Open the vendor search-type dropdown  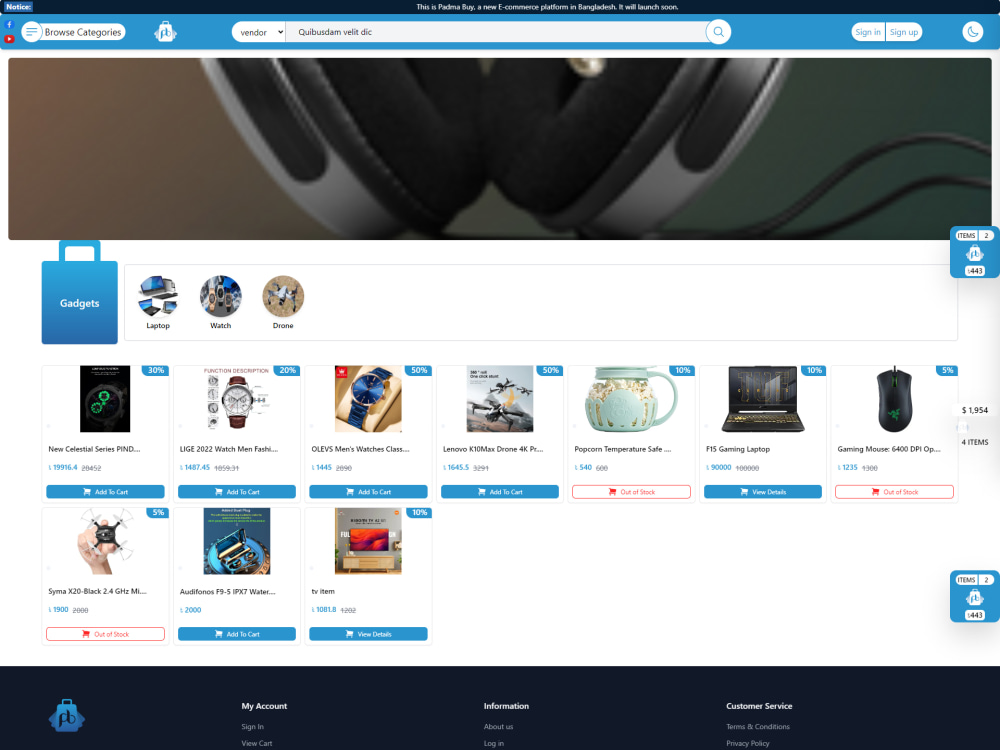point(258,32)
